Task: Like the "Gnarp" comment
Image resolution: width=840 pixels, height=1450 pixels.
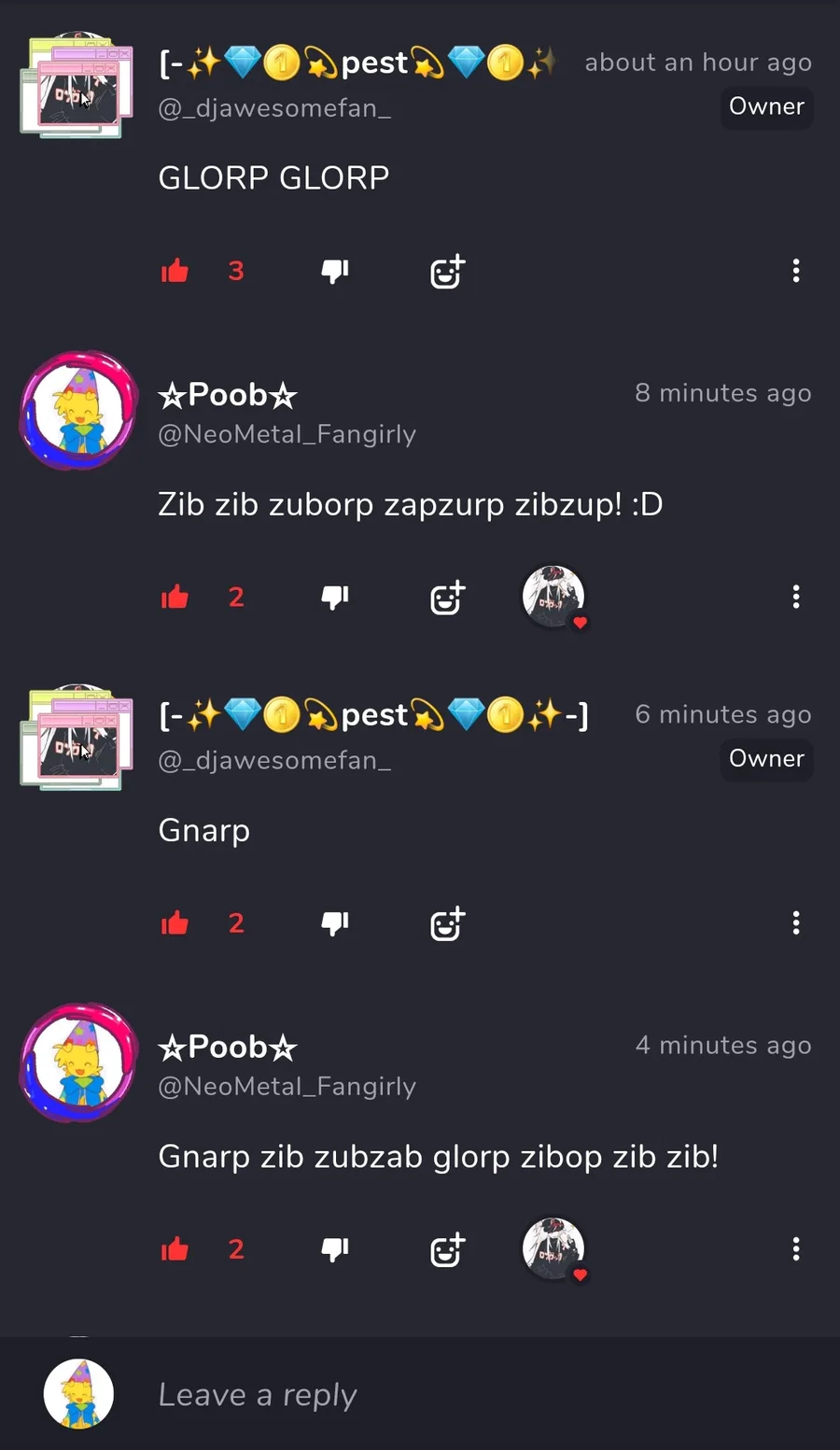Action: pyautogui.click(x=175, y=923)
